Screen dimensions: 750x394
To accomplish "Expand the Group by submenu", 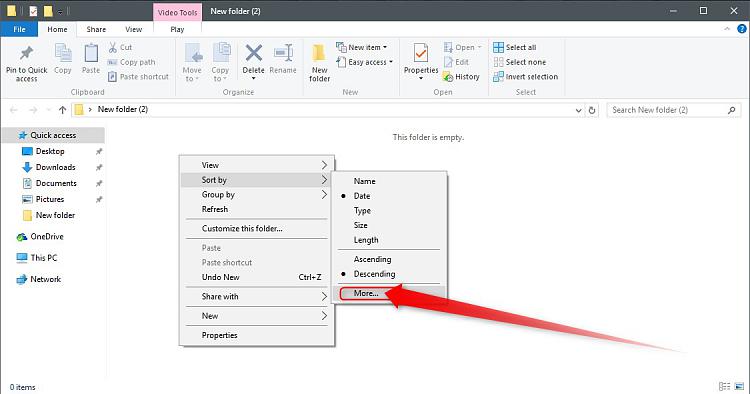I will tap(257, 195).
